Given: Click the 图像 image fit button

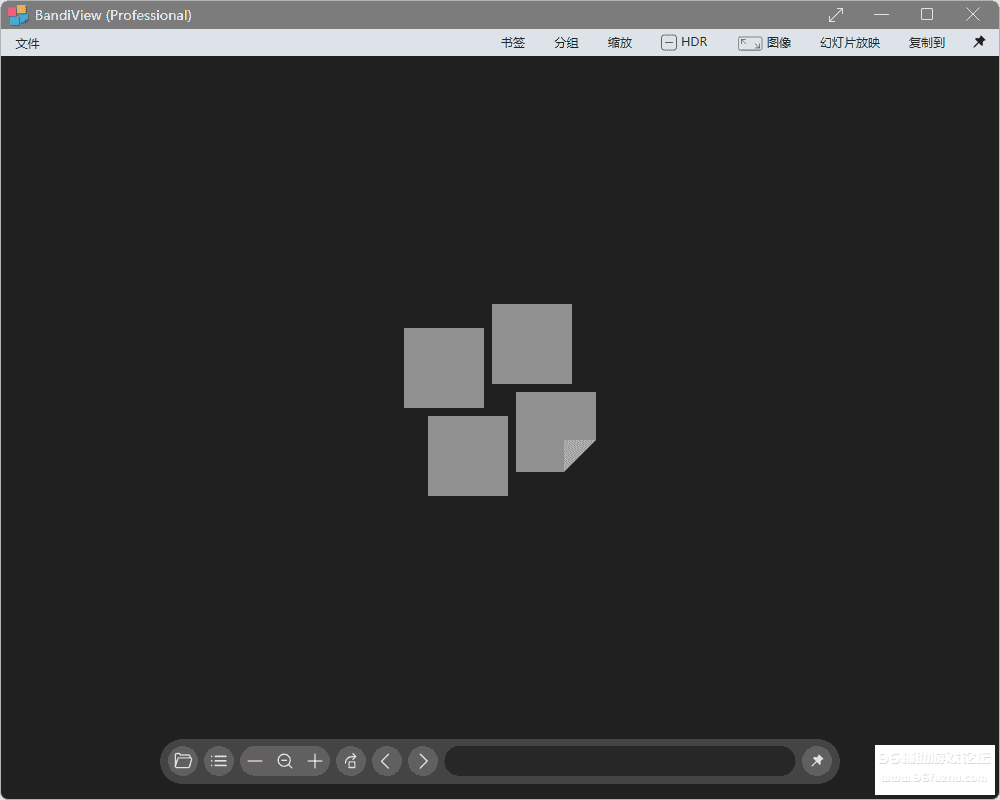Looking at the screenshot, I should click(x=765, y=43).
